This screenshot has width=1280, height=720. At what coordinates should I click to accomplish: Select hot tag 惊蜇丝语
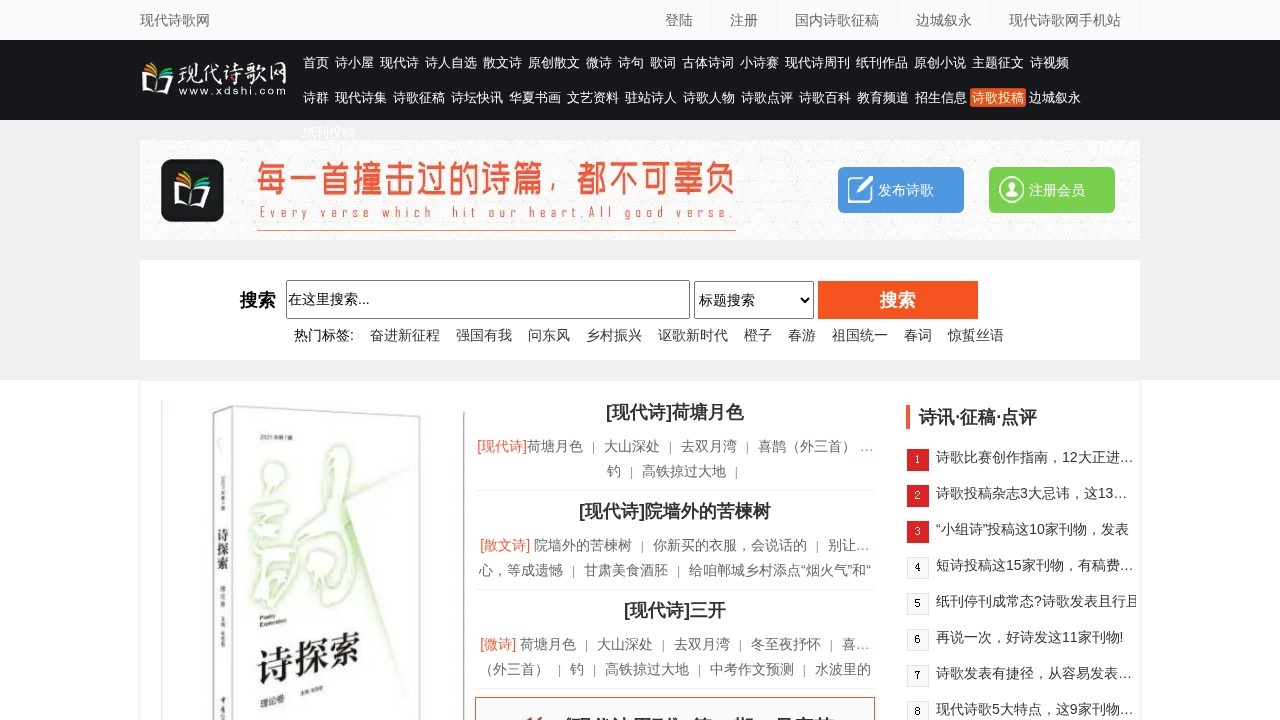976,335
